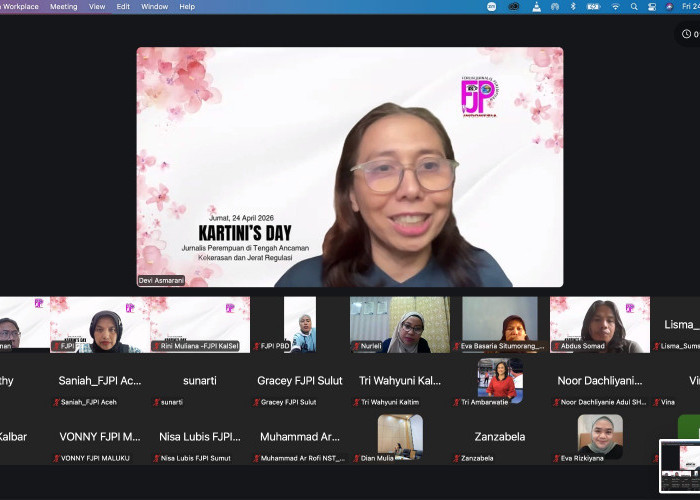Viewport: 700px width, 500px height.
Task: Open the Bluetooth status menu
Action: (x=573, y=6)
